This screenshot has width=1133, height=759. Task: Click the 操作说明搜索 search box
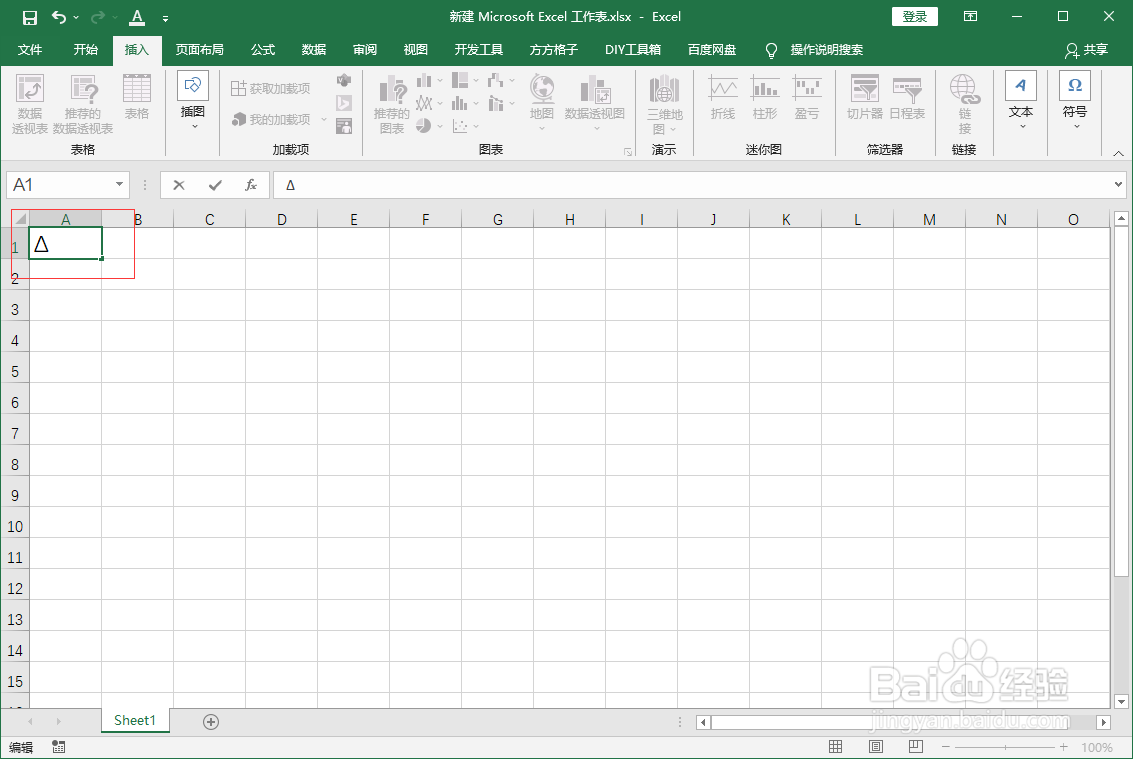[827, 50]
